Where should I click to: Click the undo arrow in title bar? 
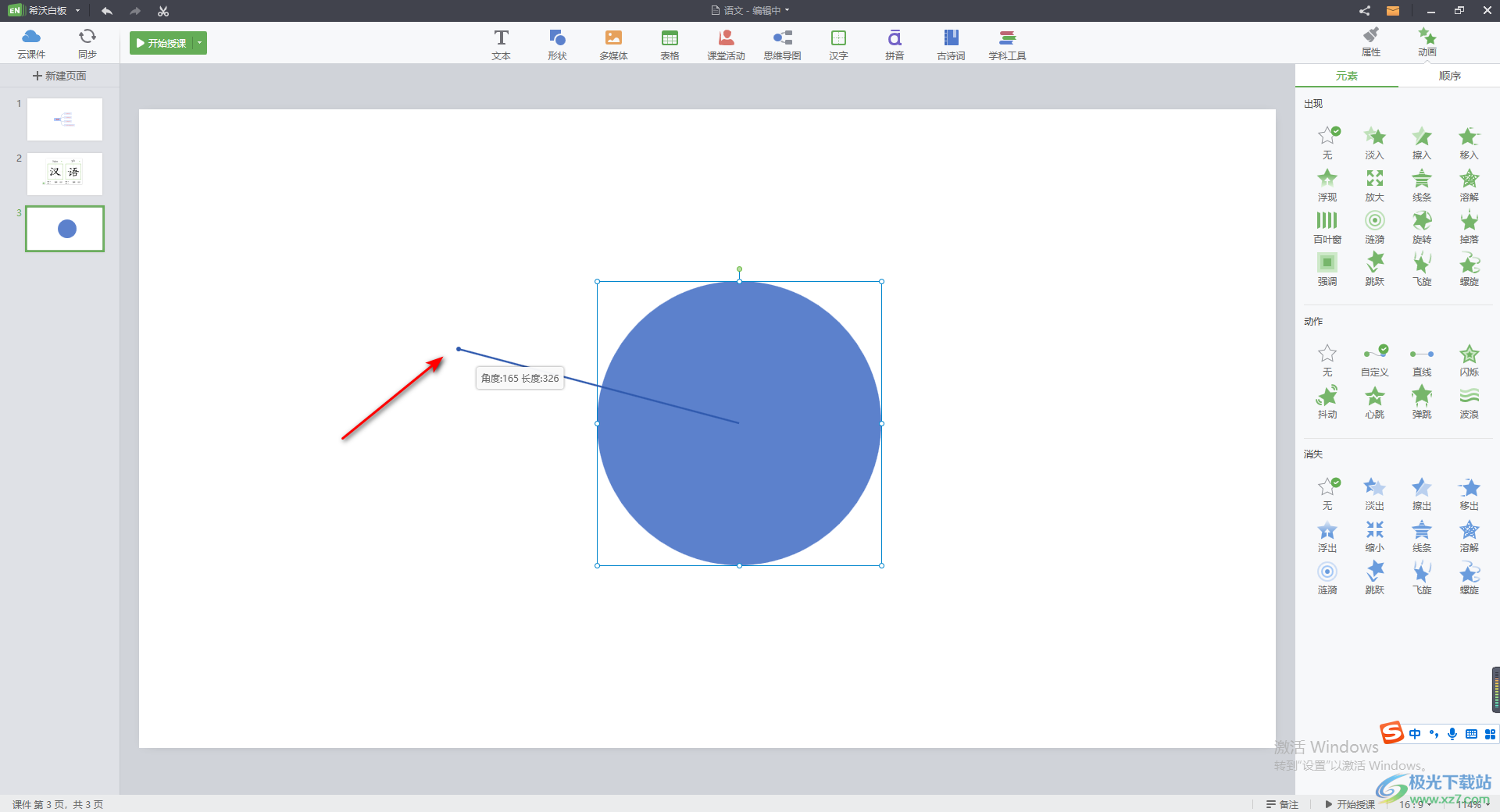(107, 11)
